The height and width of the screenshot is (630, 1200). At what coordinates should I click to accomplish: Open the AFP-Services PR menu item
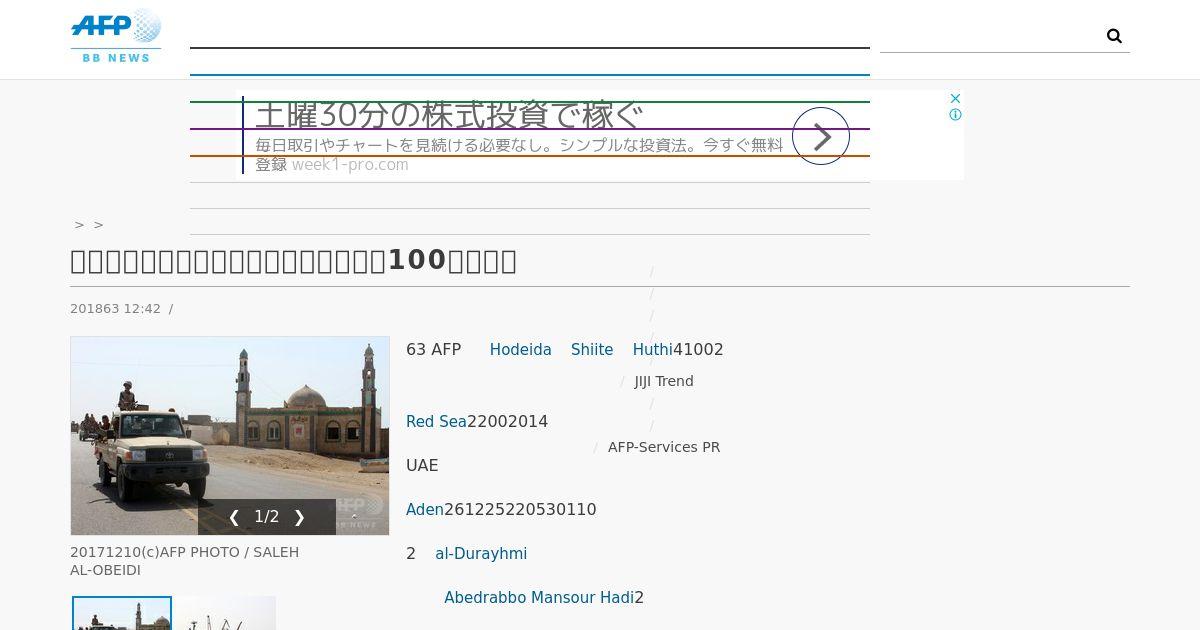point(664,447)
